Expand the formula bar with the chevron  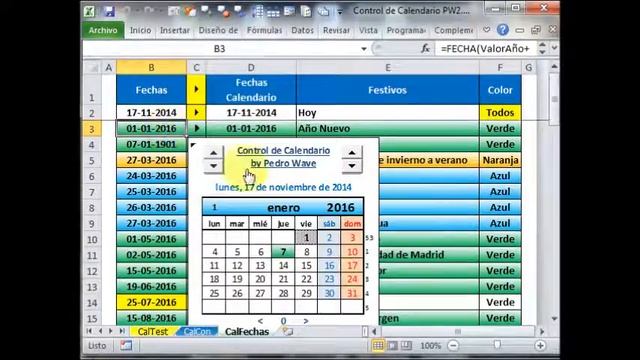[x=554, y=48]
